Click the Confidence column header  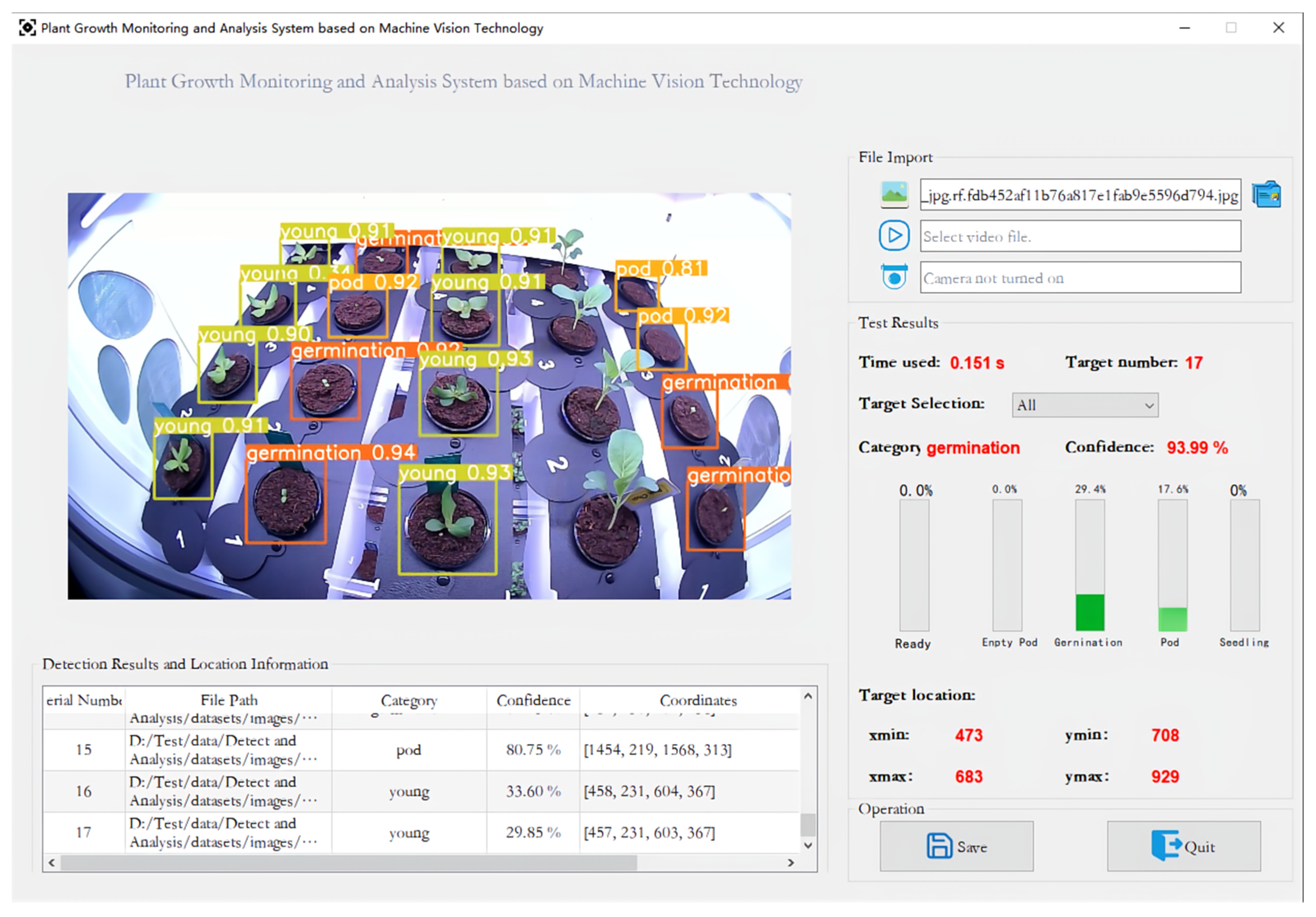pos(533,700)
